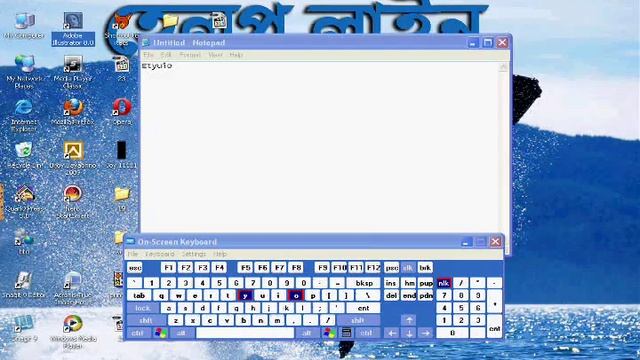Screen dimensions: 640x360
Task: Click the end key
Action: [x=409, y=296]
